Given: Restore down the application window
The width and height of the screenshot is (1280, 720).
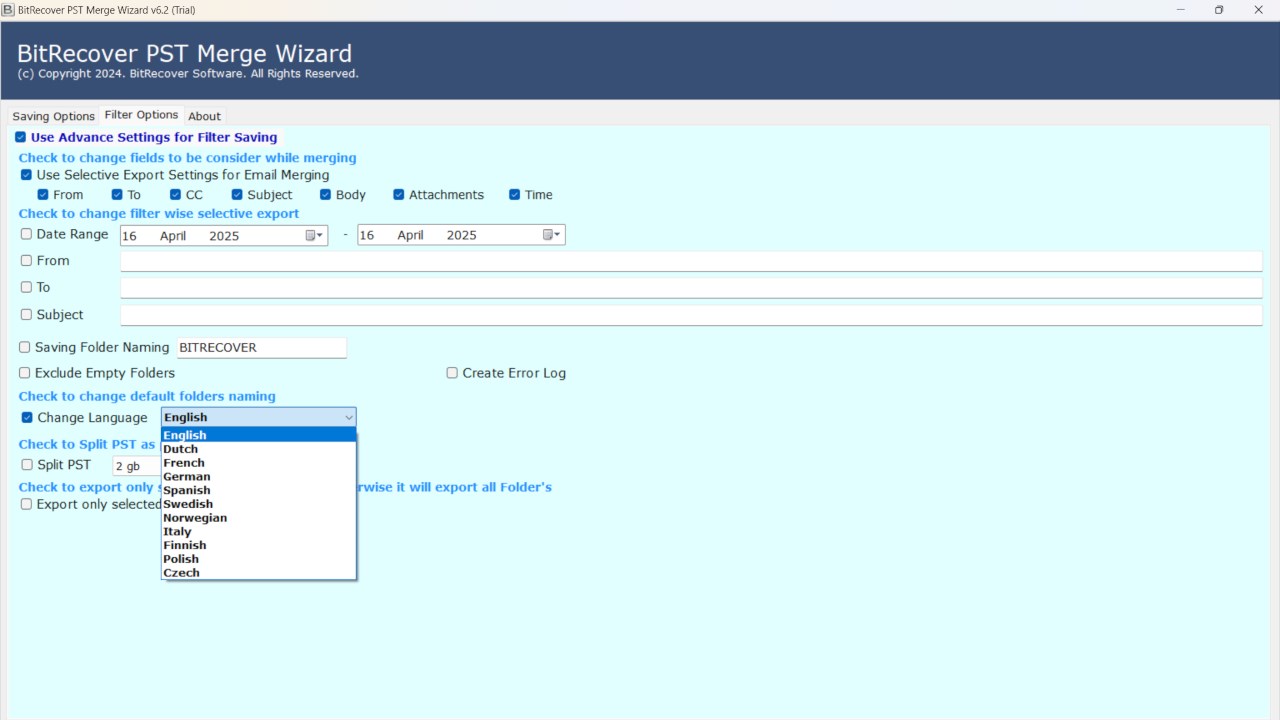Looking at the screenshot, I should click(x=1219, y=10).
